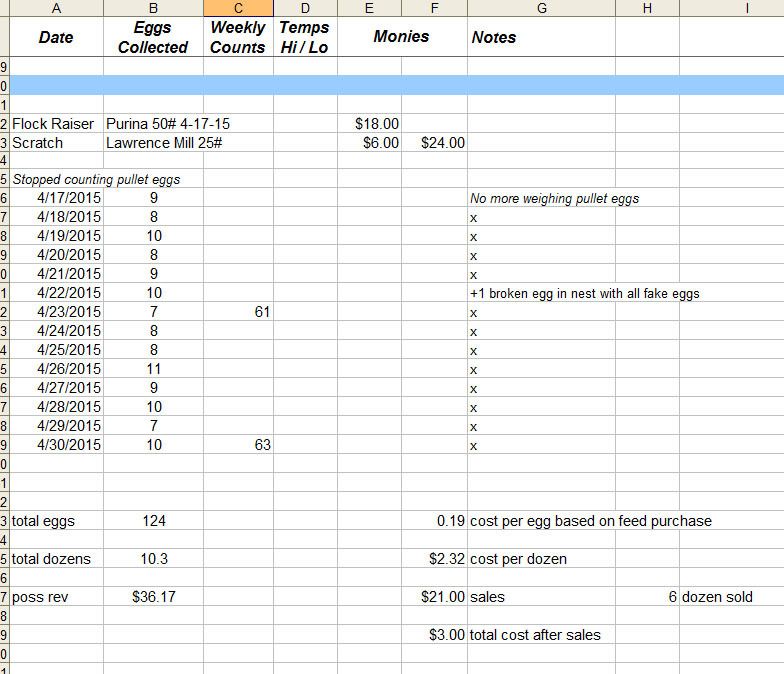The image size is (784, 674).
Task: Select the $18.00 feed cost cell
Action: point(377,124)
